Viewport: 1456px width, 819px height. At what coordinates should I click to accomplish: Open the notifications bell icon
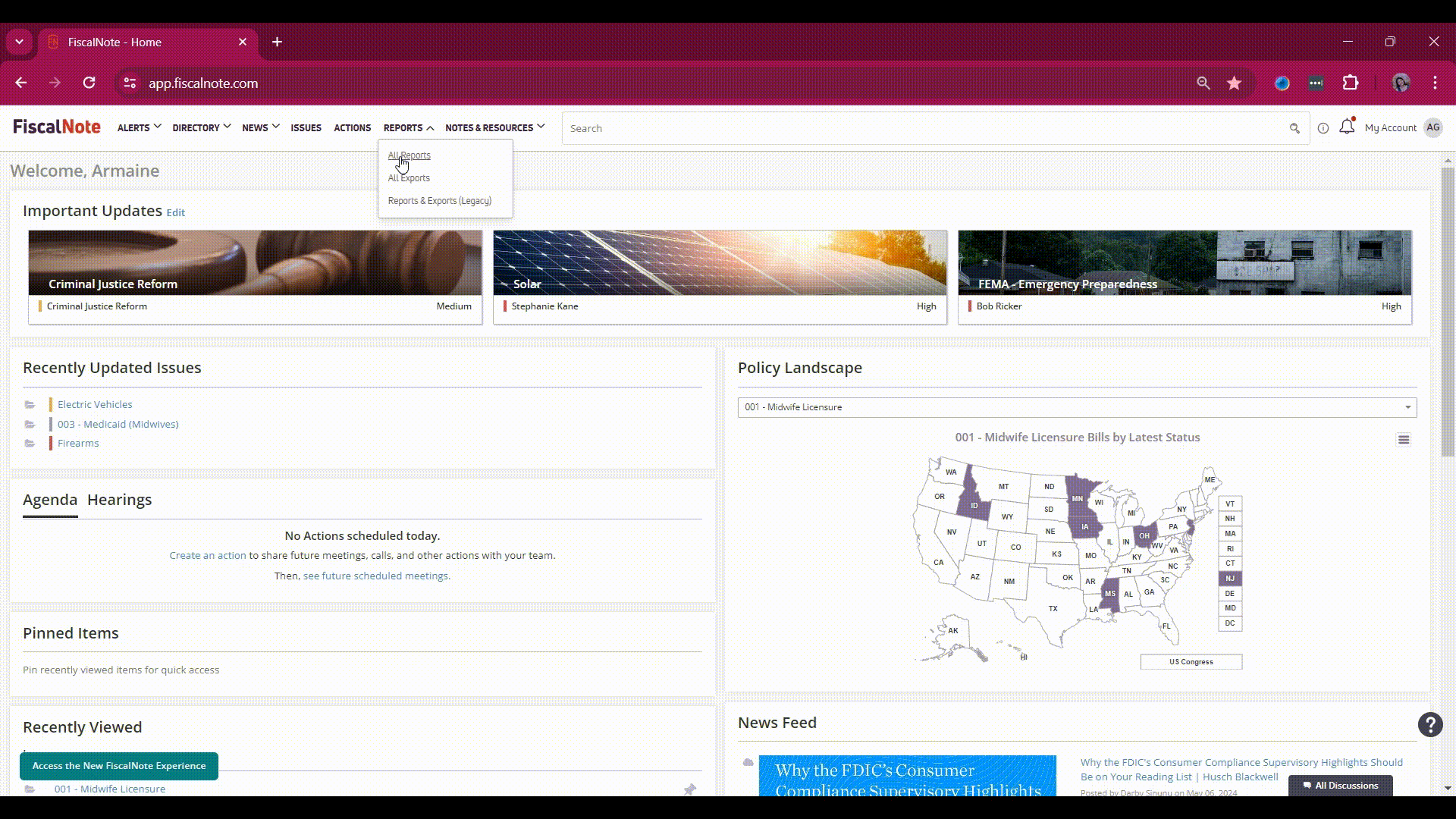coord(1347,127)
